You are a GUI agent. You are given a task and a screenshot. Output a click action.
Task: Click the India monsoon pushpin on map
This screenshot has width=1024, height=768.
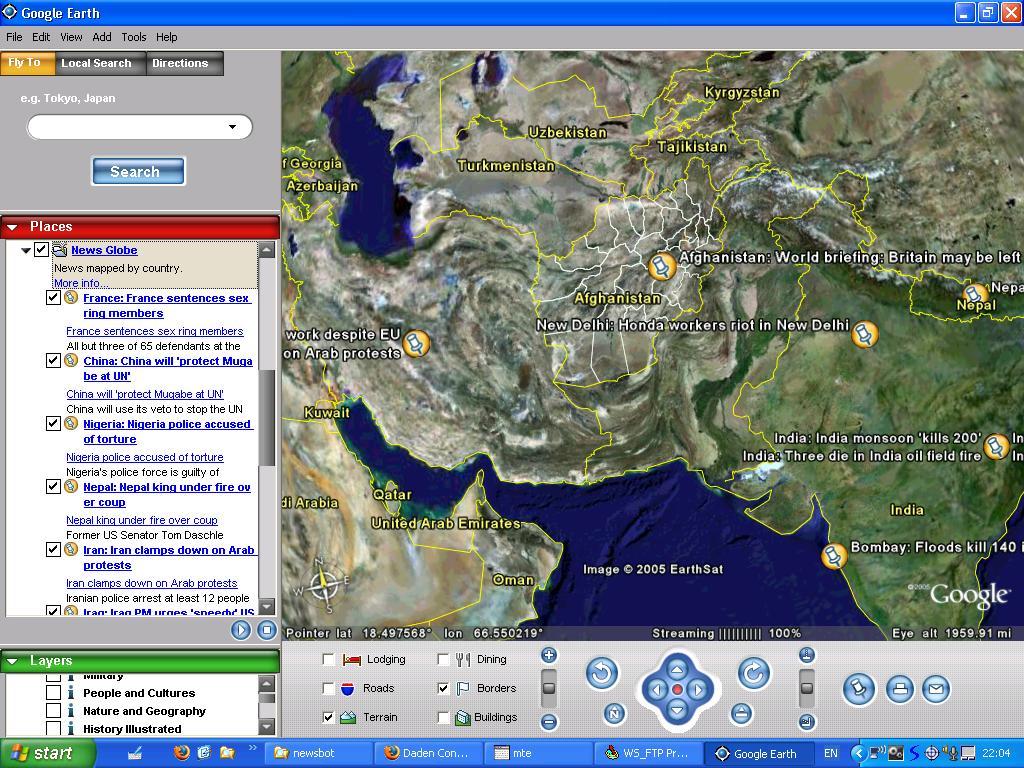[x=996, y=447]
